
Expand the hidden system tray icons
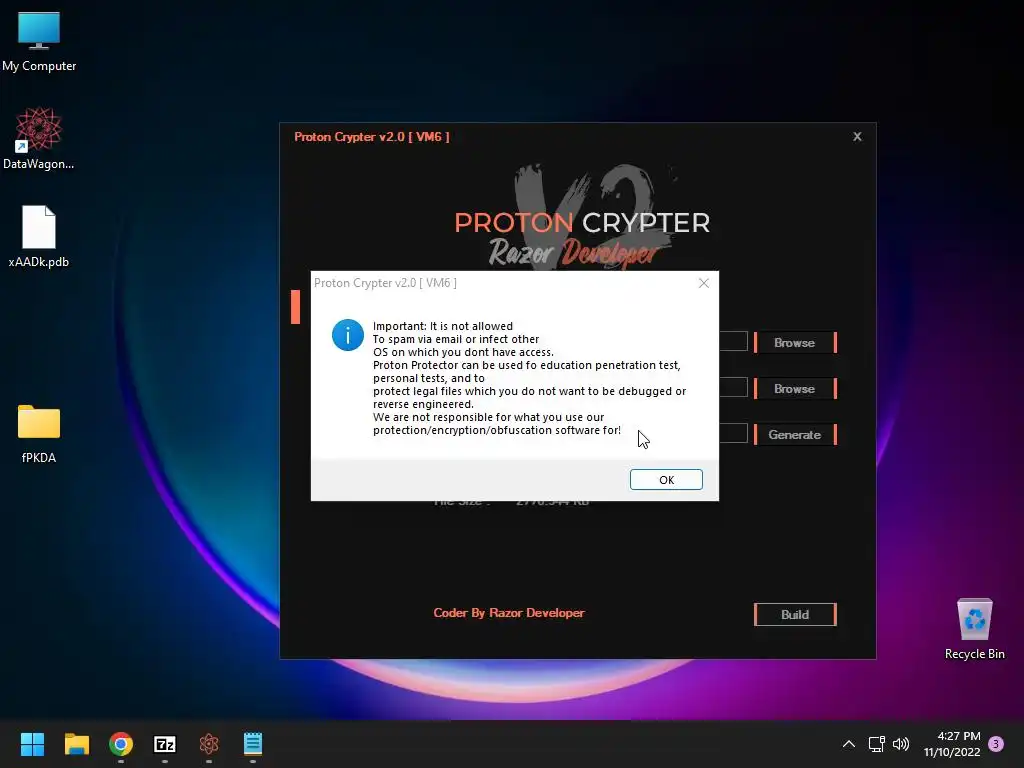pyautogui.click(x=848, y=744)
